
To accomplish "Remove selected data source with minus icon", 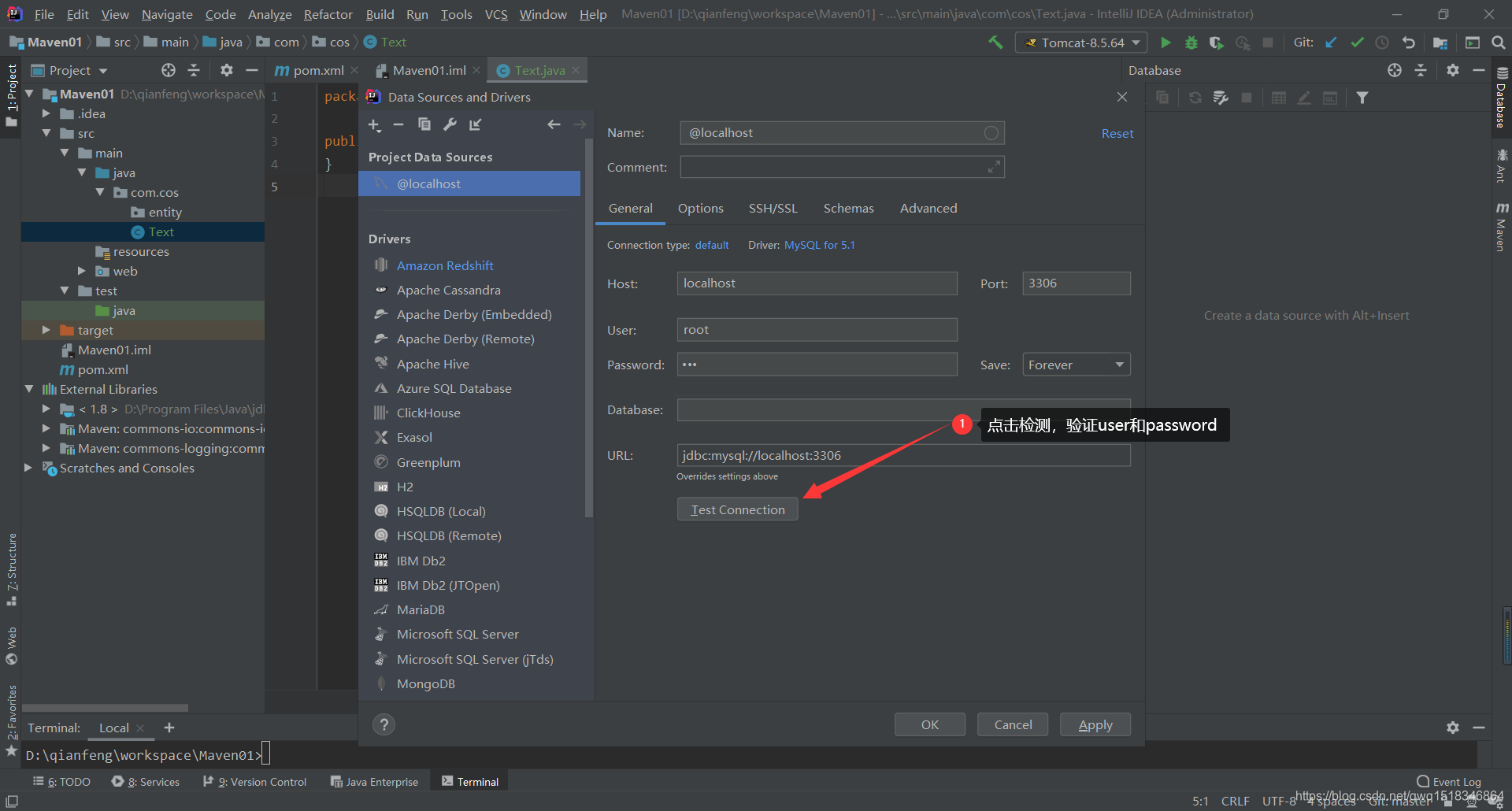I will (398, 124).
